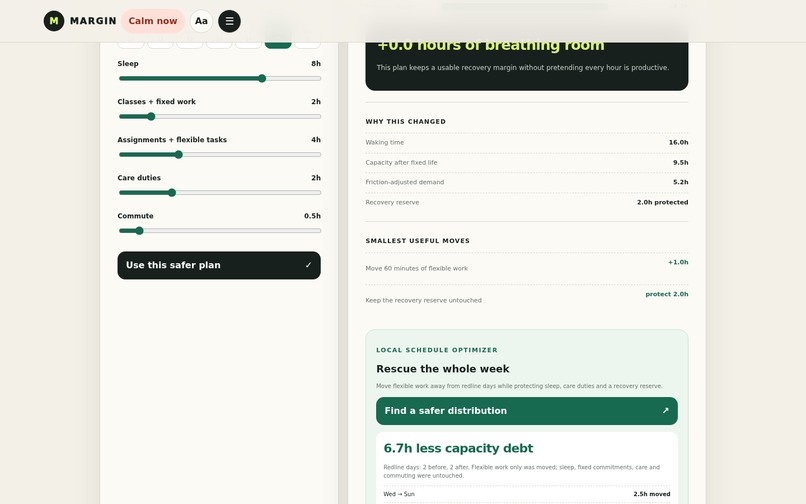Click Keep the recovery reserve untouched

(424, 300)
